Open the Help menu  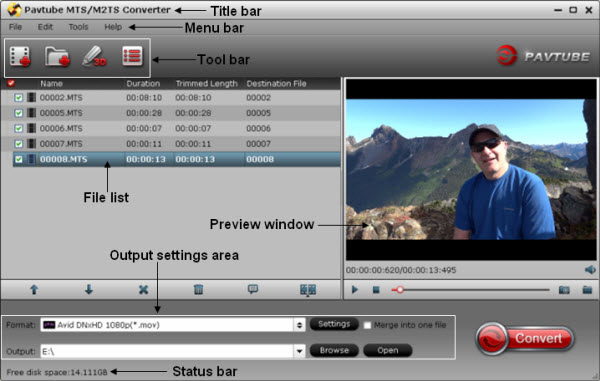coord(113,27)
